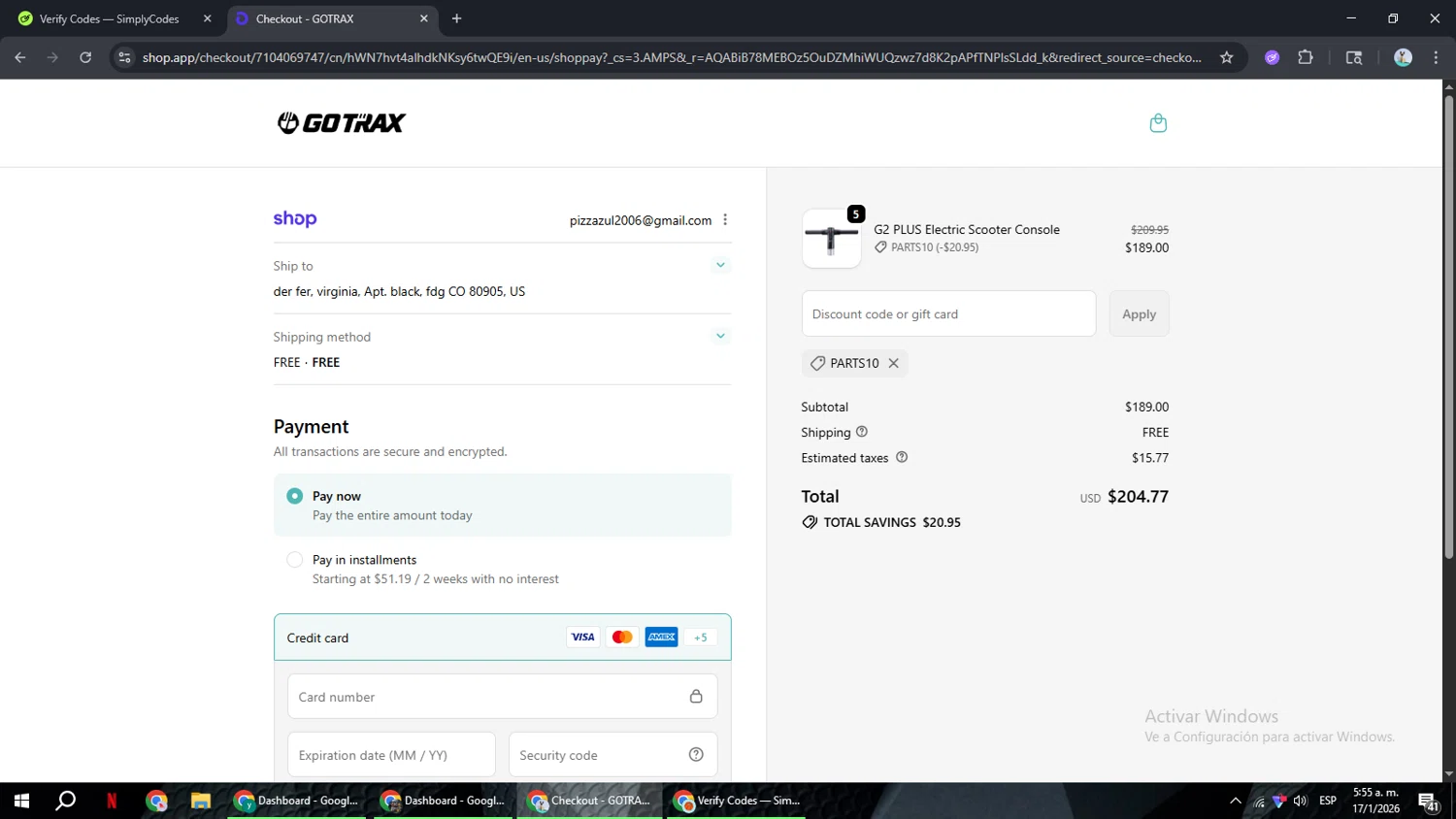Close the Checkout - GOTRAX tab
The image size is (1456, 819).
coord(424,18)
